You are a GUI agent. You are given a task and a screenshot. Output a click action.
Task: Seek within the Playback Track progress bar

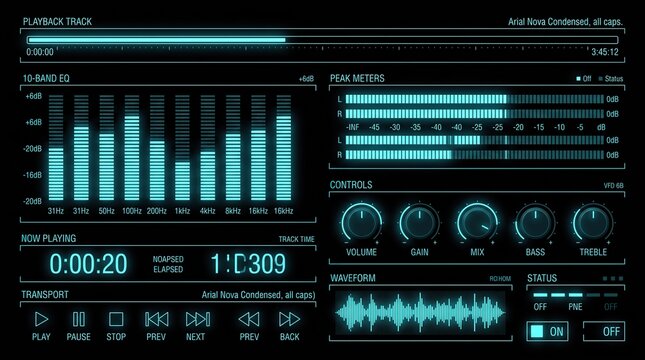(x=322, y=40)
